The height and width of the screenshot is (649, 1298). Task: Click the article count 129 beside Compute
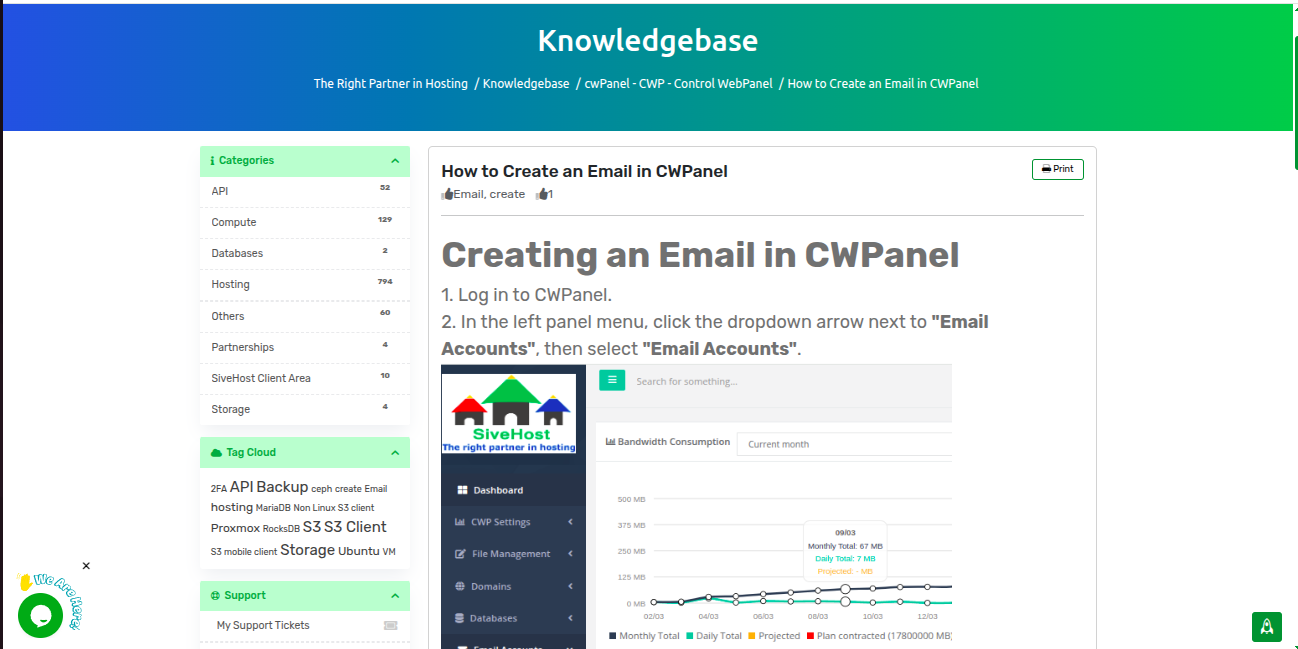pyautogui.click(x=385, y=219)
